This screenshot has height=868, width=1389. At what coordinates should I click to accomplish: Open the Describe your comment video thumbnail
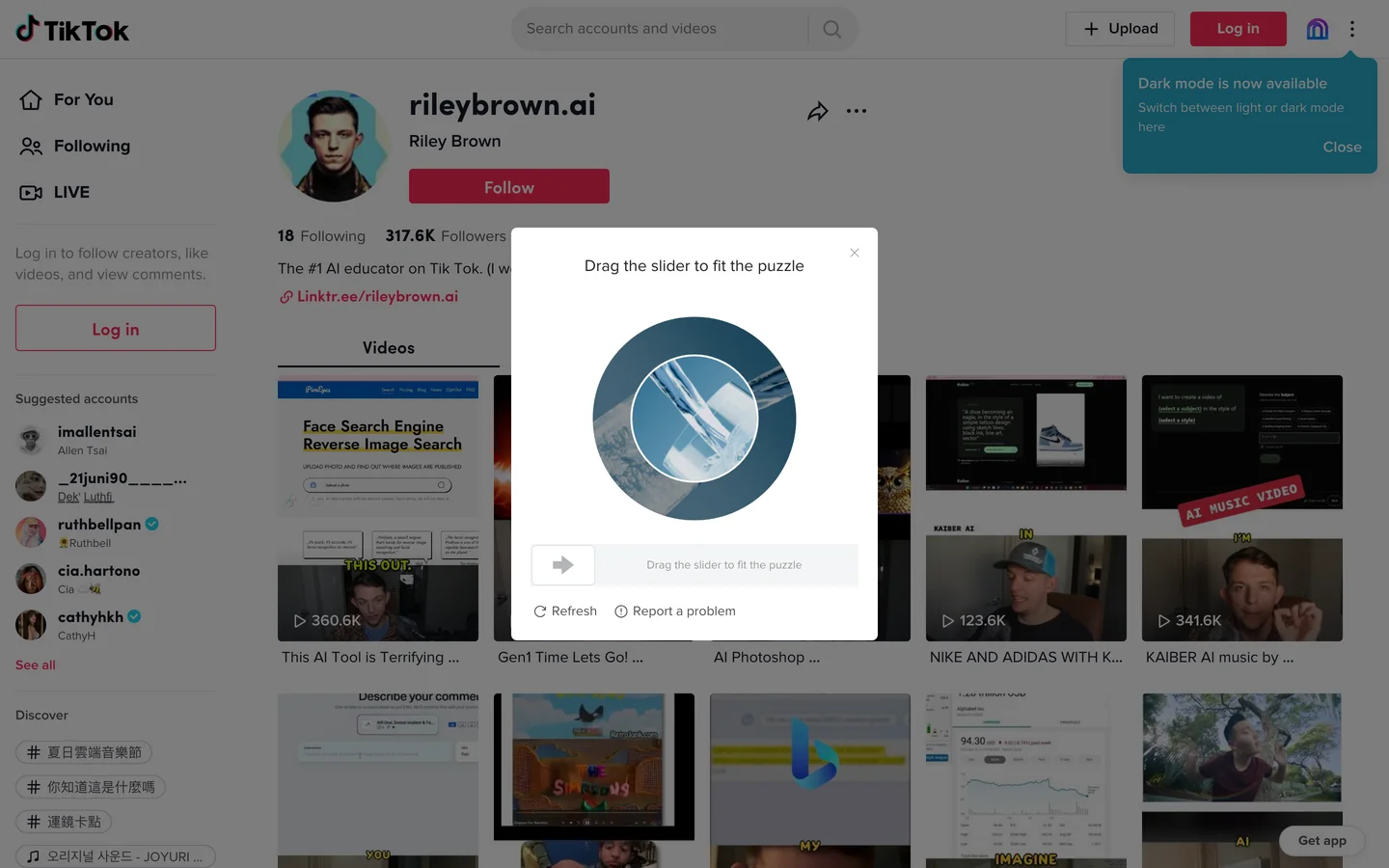(378, 780)
